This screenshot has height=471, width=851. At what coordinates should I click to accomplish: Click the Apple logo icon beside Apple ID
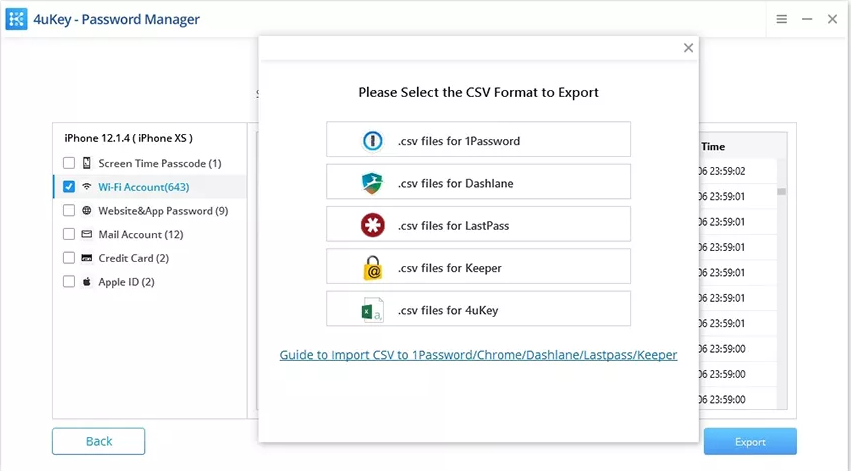(x=87, y=282)
